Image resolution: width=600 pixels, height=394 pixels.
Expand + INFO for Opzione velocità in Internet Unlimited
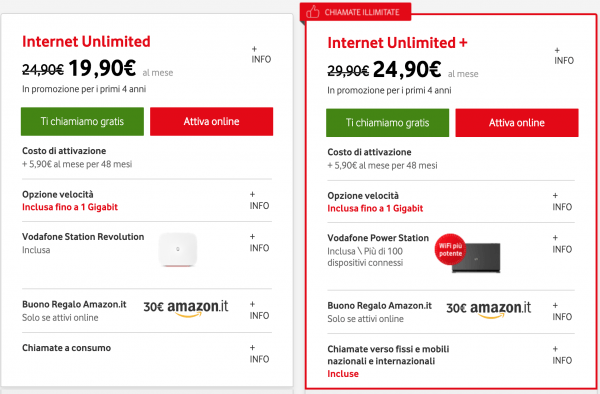259,200
